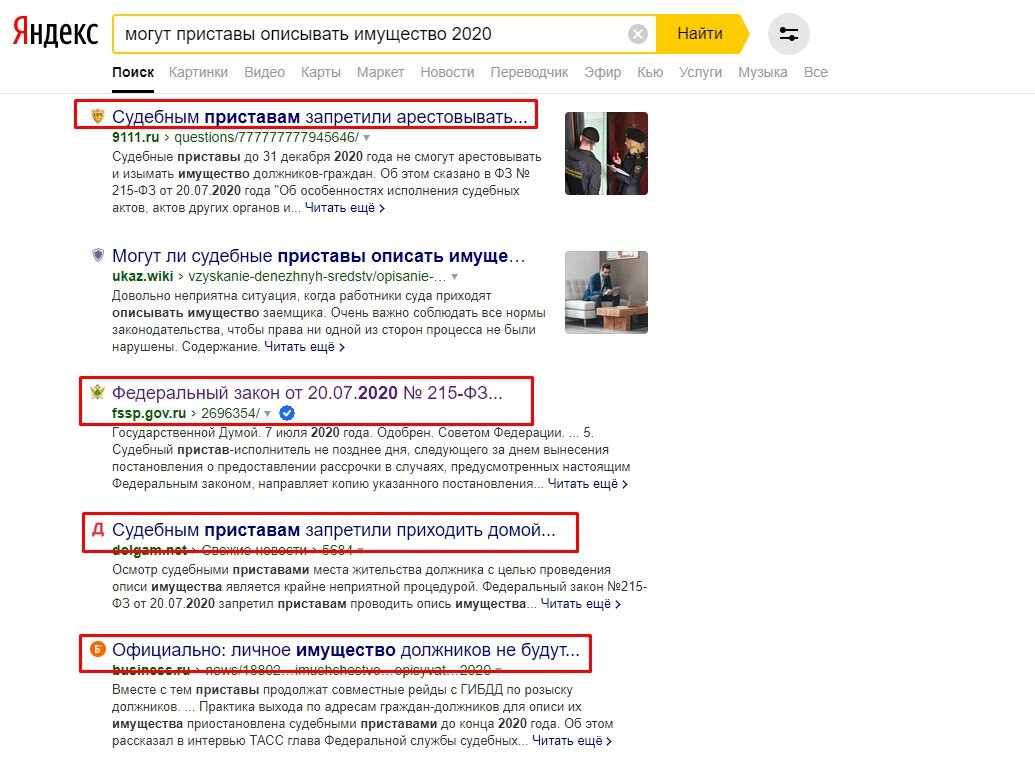Click the ukaz.wiki domain link
This screenshot has width=1035, height=777.
coord(143,276)
